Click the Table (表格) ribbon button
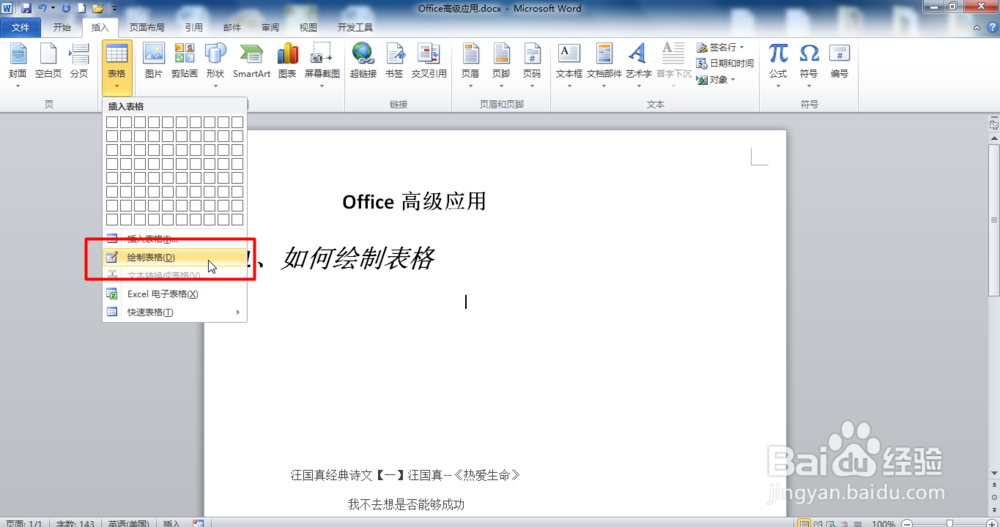 click(117, 67)
